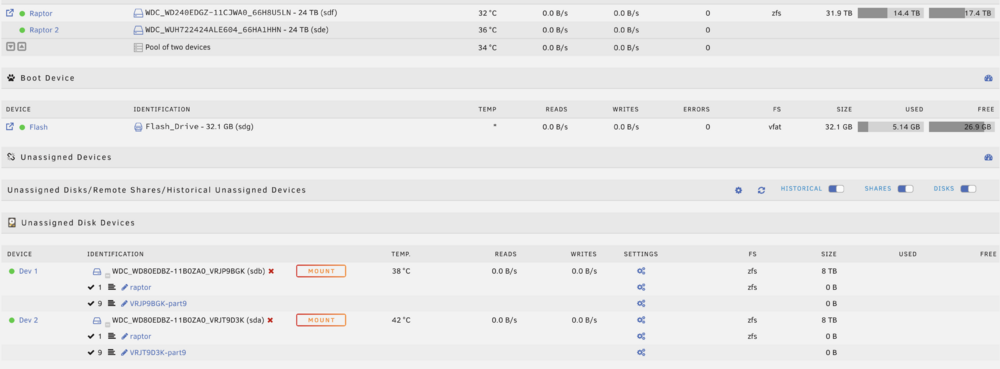This screenshot has width=1000, height=369.
Task: Edit VRJP9BGK-part9 partition name pencil icon
Action: (124, 303)
